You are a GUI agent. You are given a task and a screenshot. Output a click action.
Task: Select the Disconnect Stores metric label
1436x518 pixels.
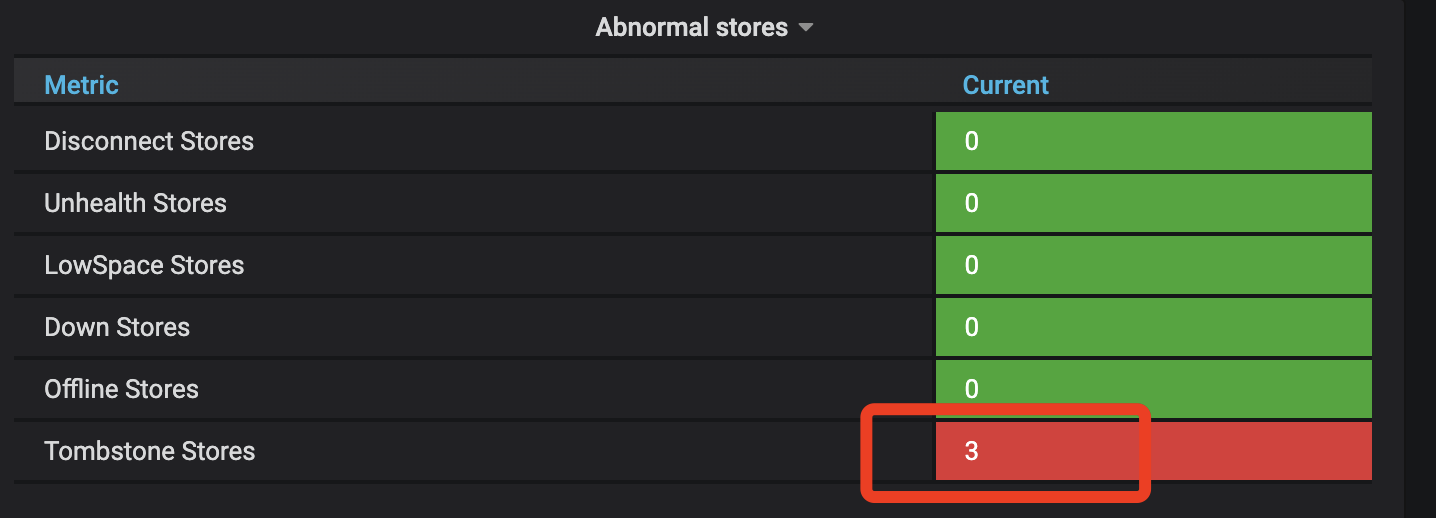pyautogui.click(x=149, y=141)
